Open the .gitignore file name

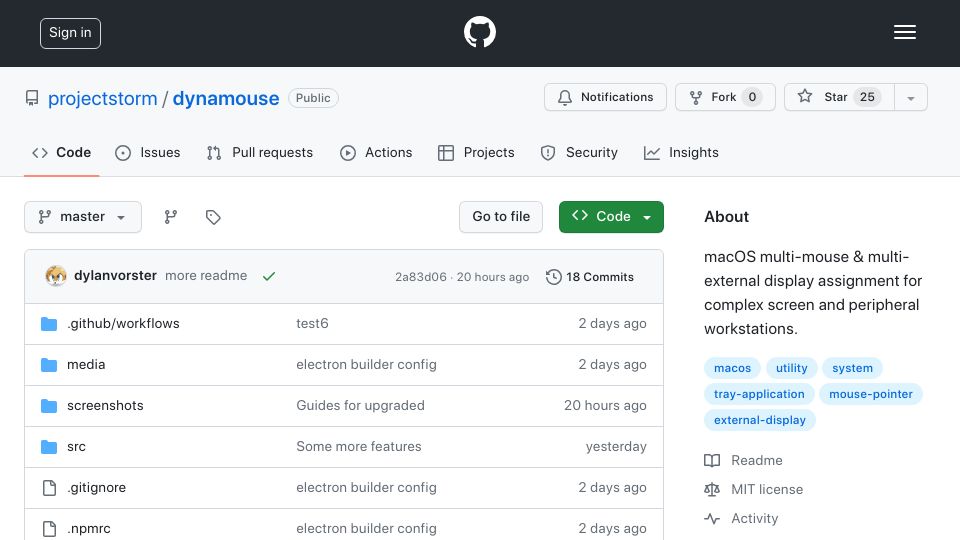click(x=96, y=487)
